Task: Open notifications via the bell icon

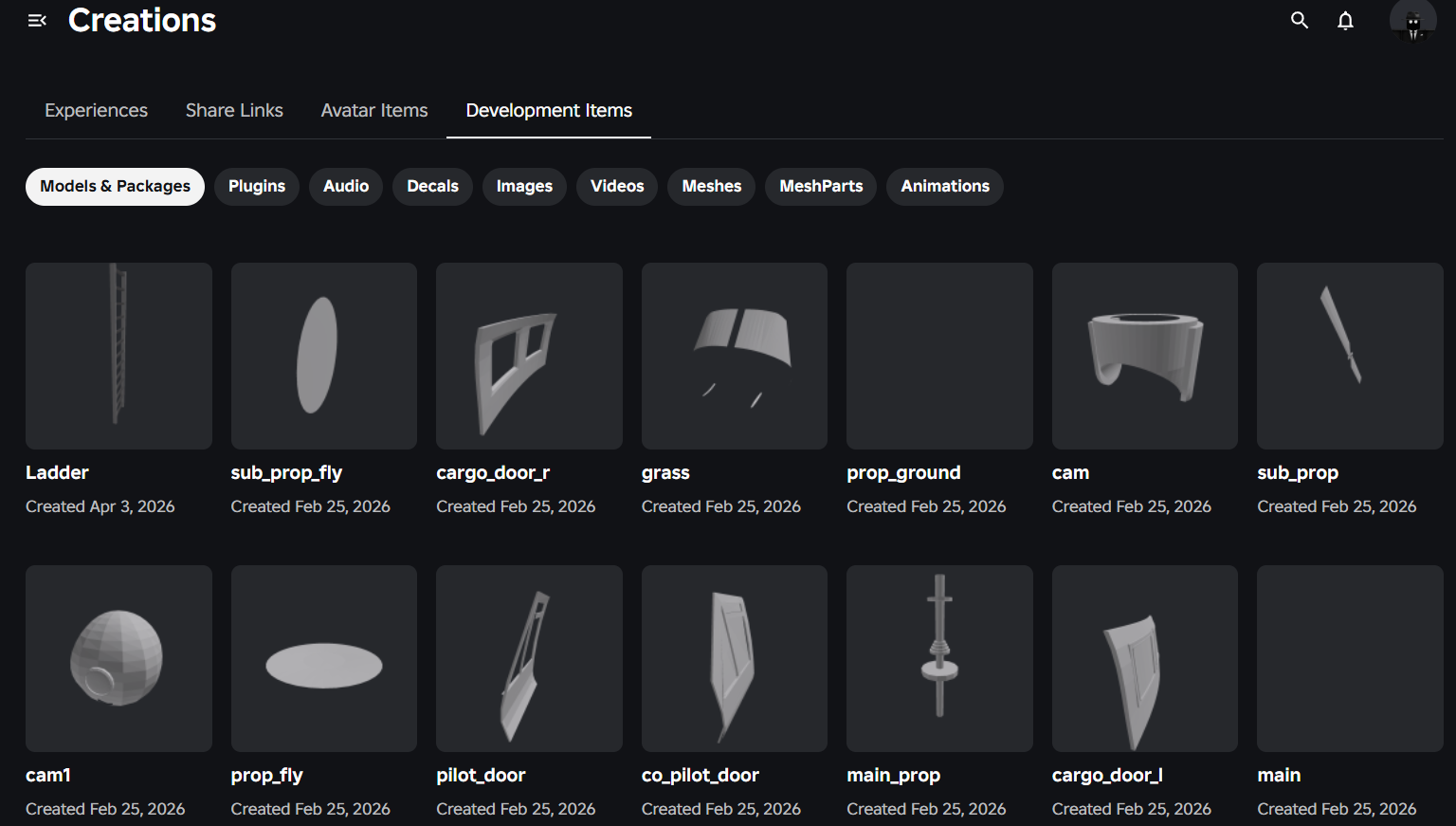Action: click(1345, 20)
